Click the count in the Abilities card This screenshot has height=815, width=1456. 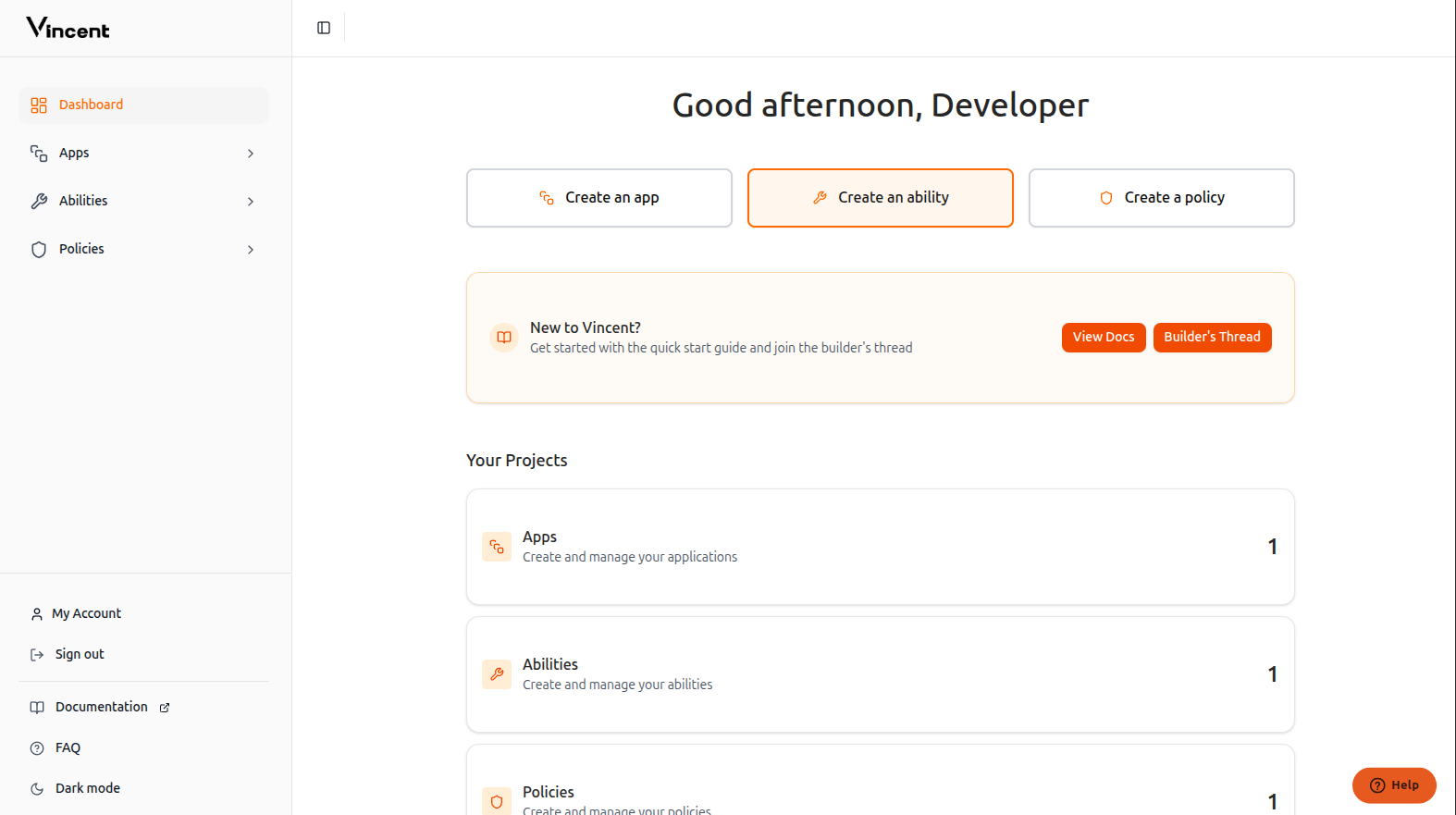pyautogui.click(x=1273, y=674)
